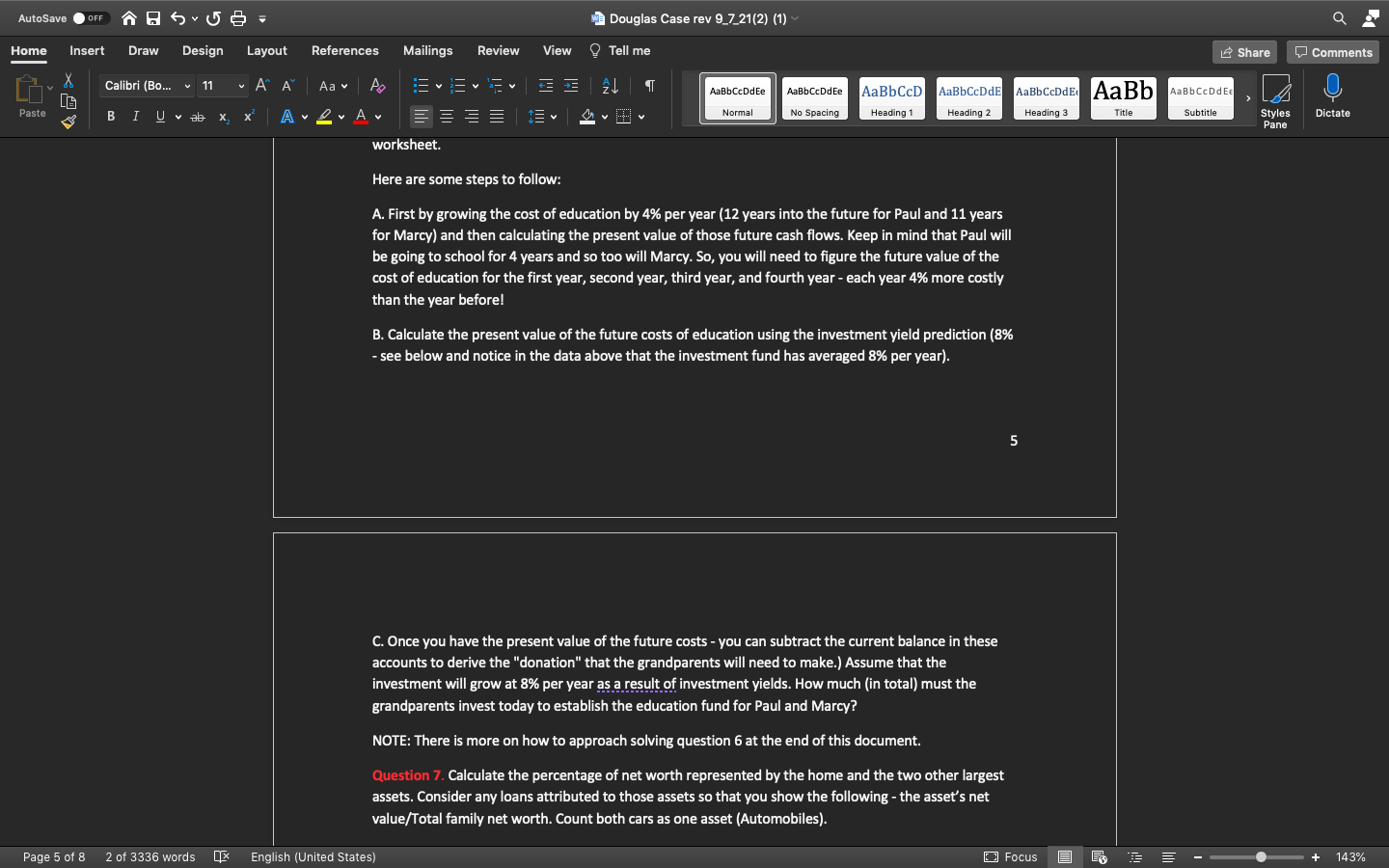Switch to Outline view
The width and height of the screenshot is (1389, 868).
point(1135,856)
